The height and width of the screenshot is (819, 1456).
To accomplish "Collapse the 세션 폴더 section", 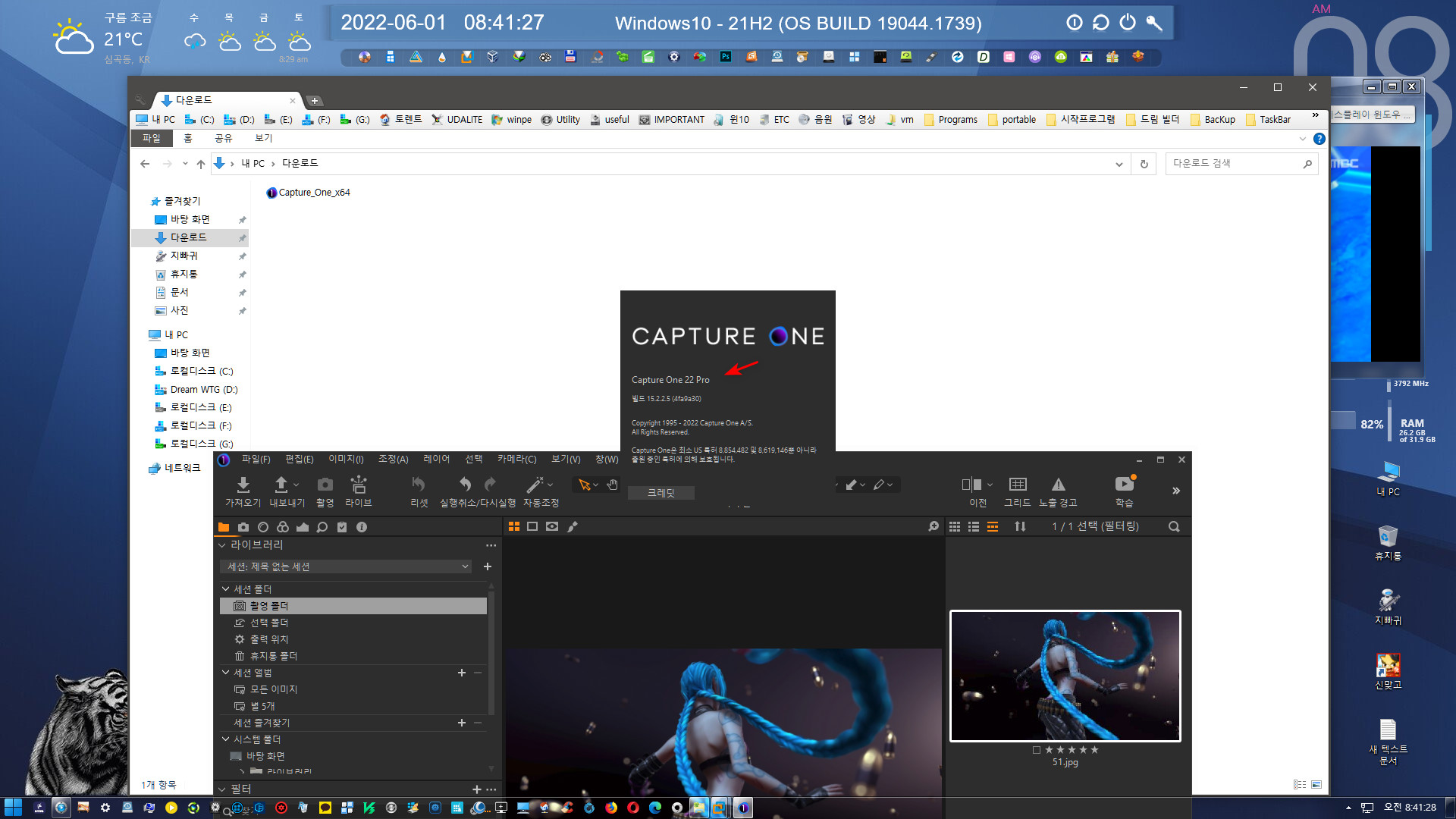I will (x=226, y=589).
